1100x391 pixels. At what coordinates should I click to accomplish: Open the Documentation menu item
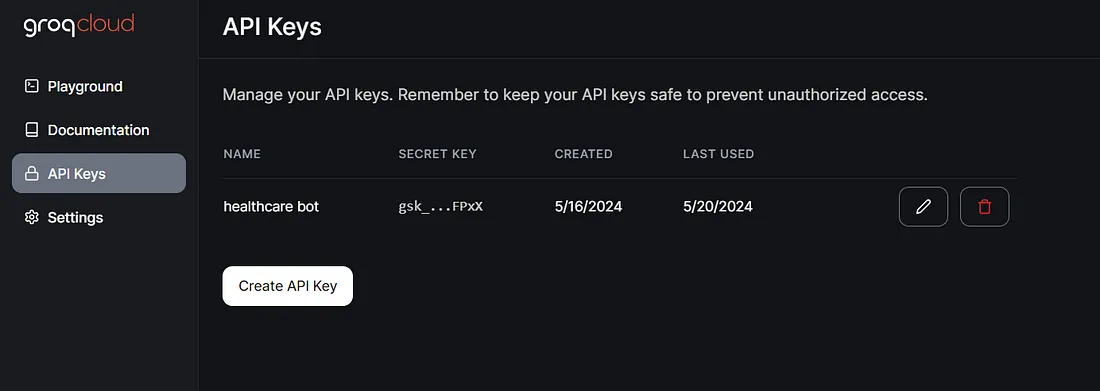coord(99,130)
